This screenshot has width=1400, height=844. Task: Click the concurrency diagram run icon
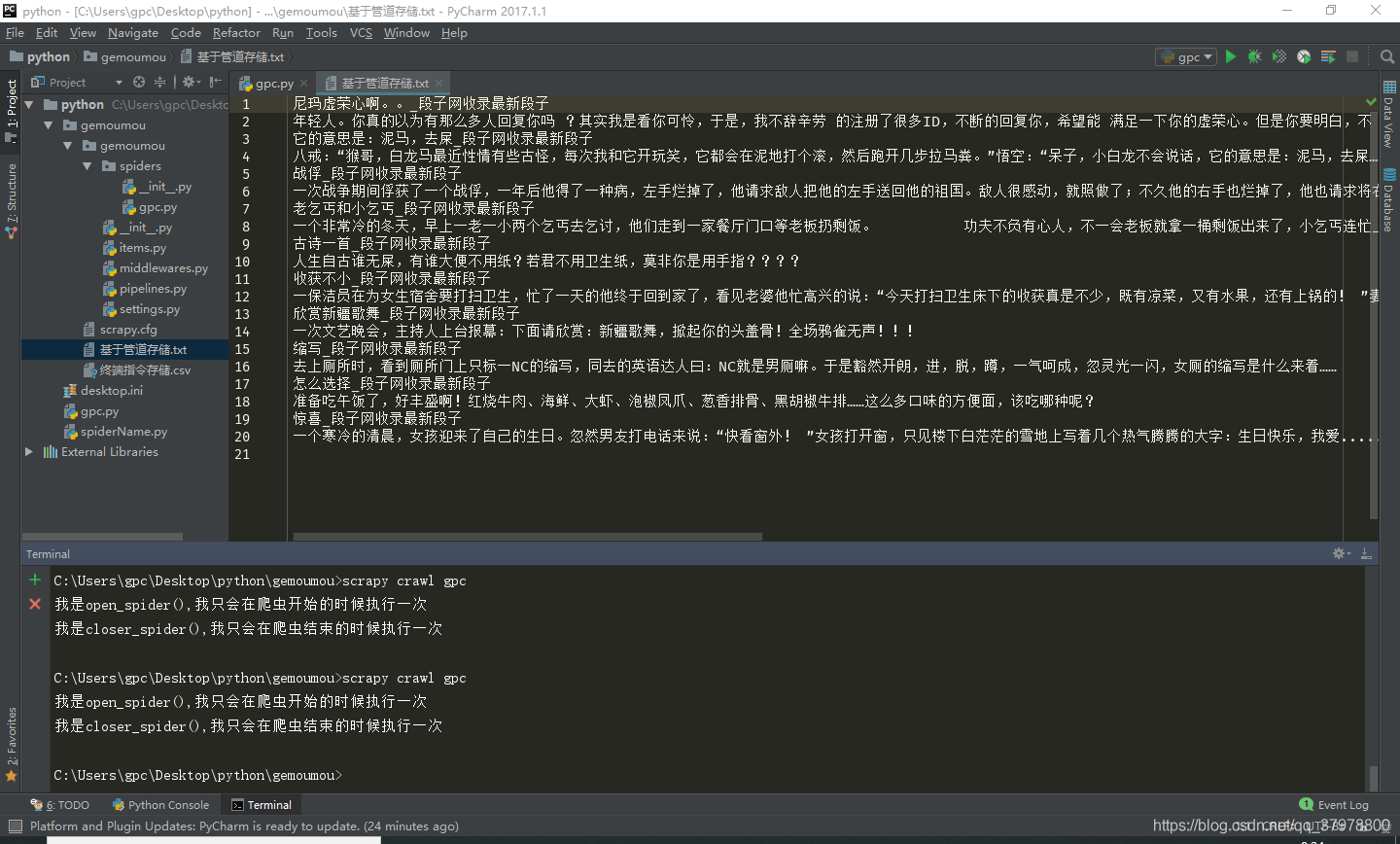1328,56
